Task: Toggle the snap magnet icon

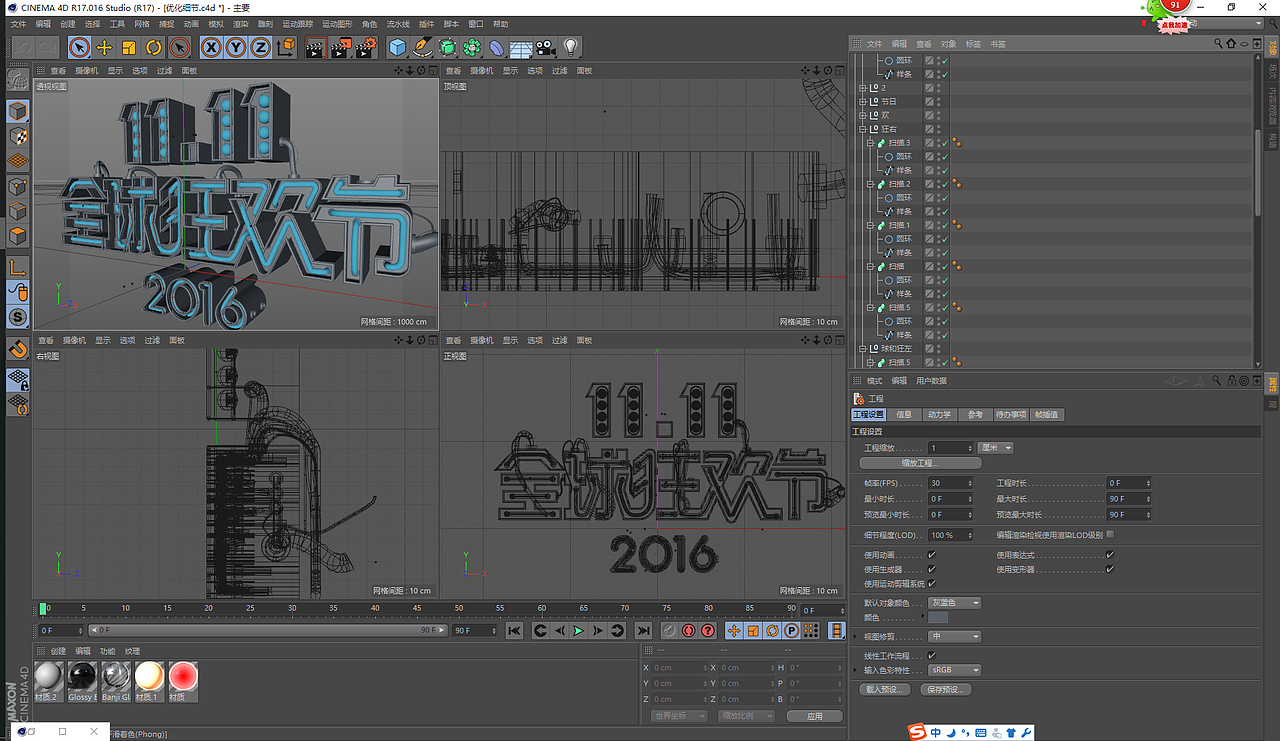Action: click(18, 349)
